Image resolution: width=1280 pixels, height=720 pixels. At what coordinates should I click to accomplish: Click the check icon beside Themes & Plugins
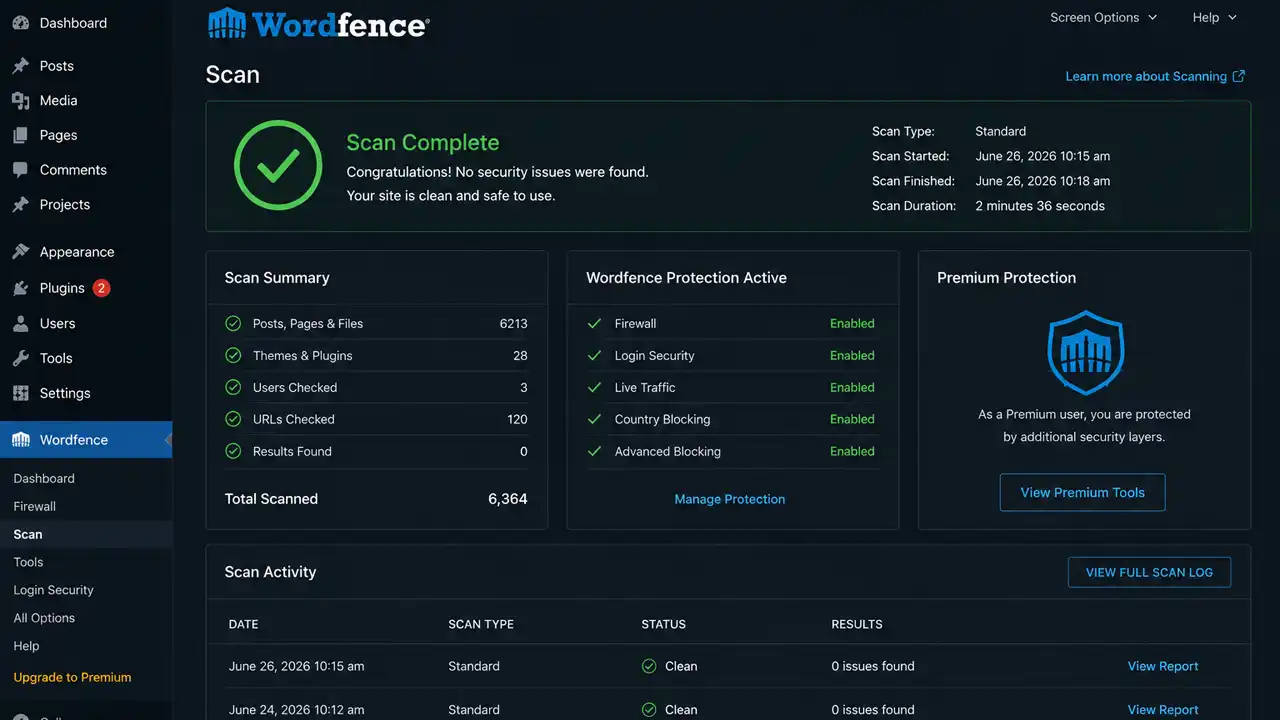[233, 355]
